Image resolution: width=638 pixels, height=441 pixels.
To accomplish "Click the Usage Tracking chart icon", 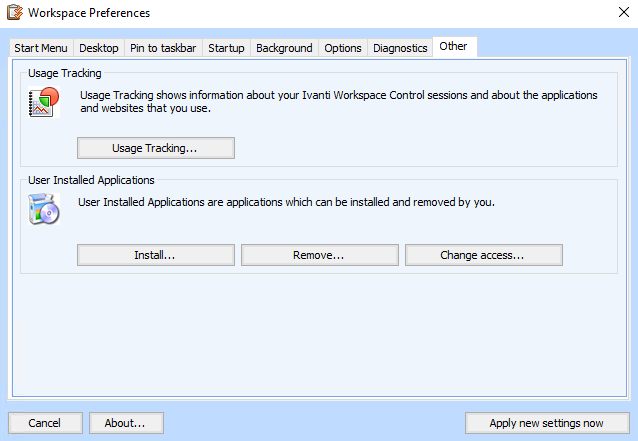I will pyautogui.click(x=44, y=102).
